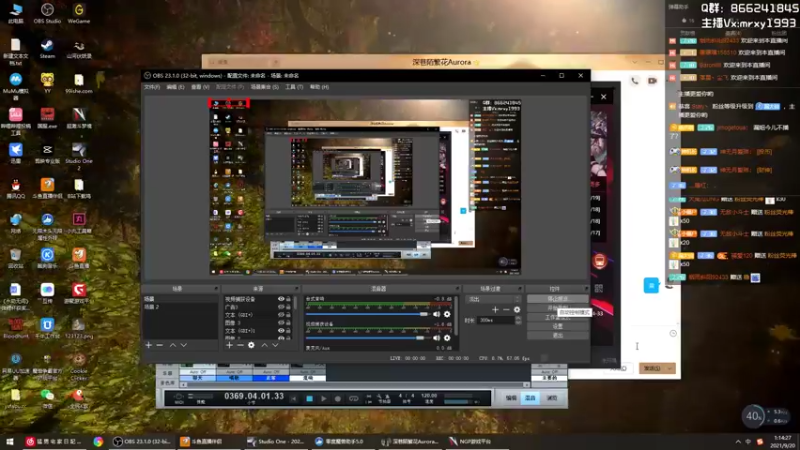This screenshot has width=800, height=450.
Task: Click Studio One record transport button
Action: (x=337, y=398)
